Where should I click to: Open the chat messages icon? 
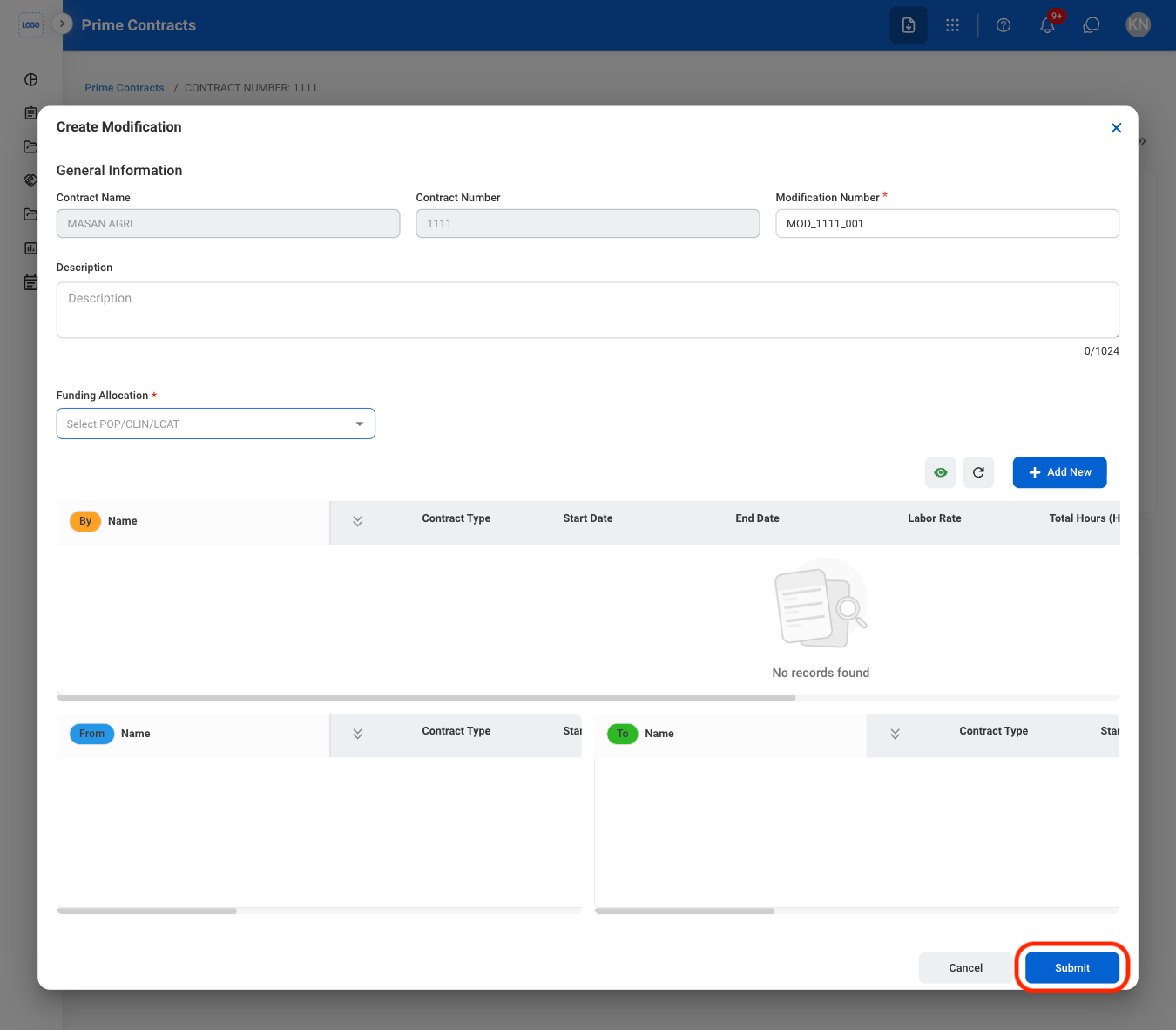pyautogui.click(x=1092, y=25)
